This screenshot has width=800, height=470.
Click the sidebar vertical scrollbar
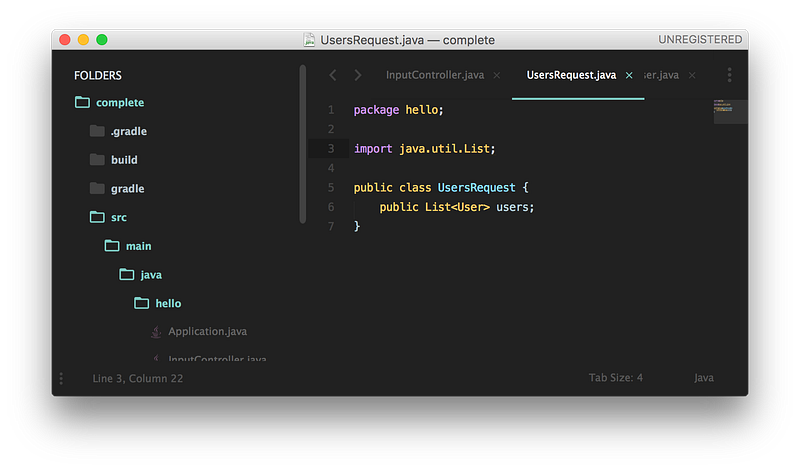(x=303, y=144)
